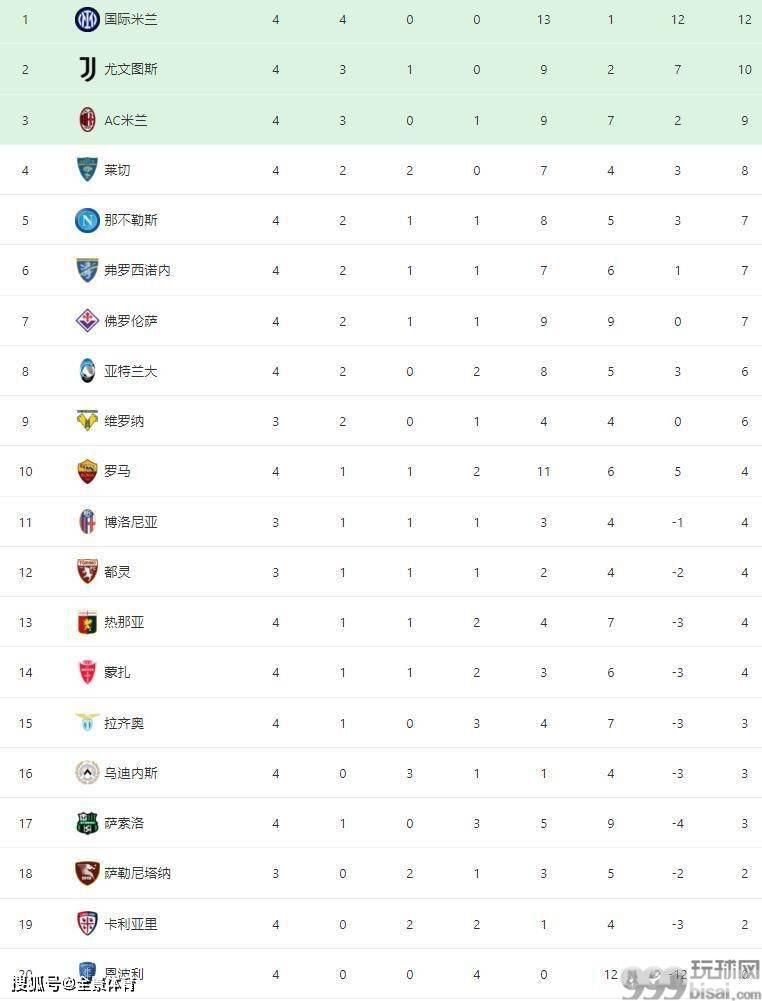Open team name 国际米兰
Viewport: 762px width, 1001px height.
131,20
